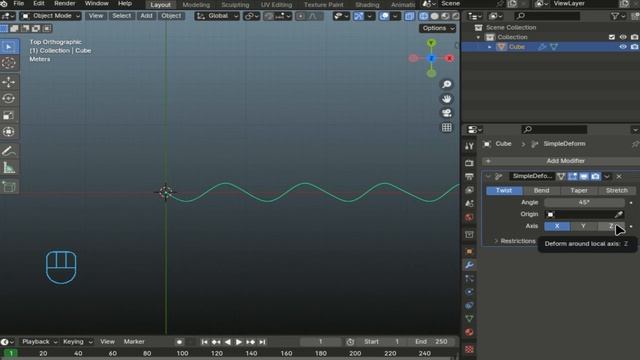Open the Particles properties tab

469,278
